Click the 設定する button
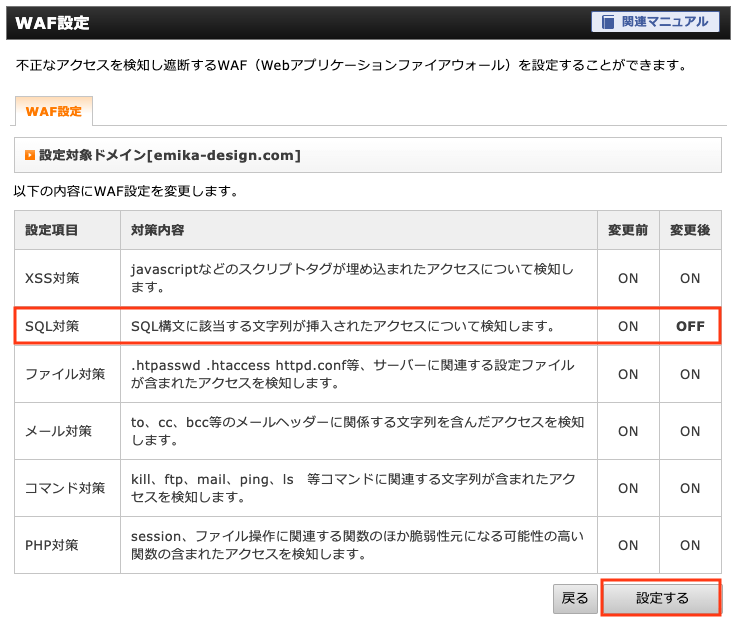The image size is (739, 623). point(662,598)
